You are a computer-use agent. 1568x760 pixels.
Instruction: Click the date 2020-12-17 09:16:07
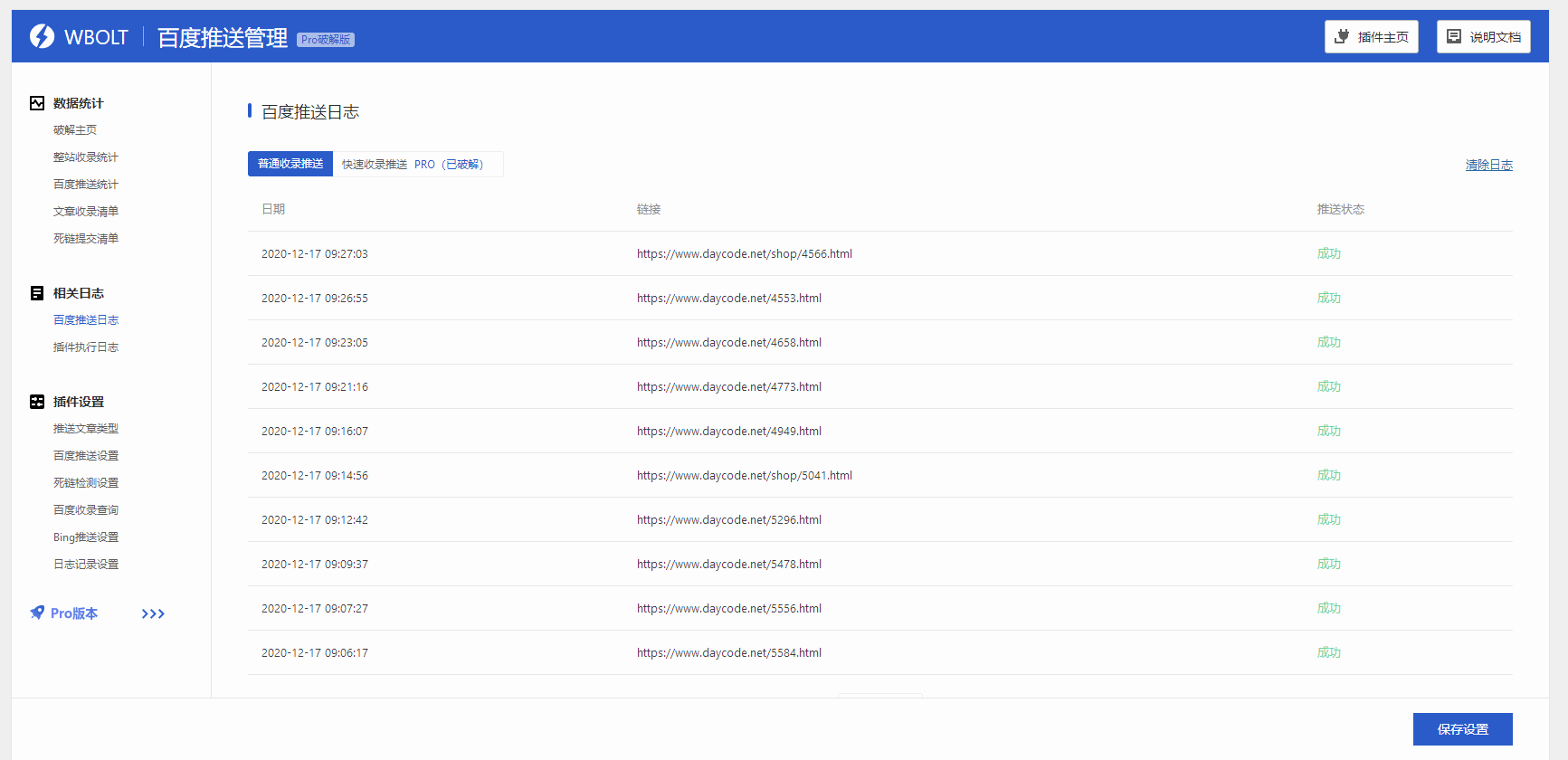click(x=315, y=432)
